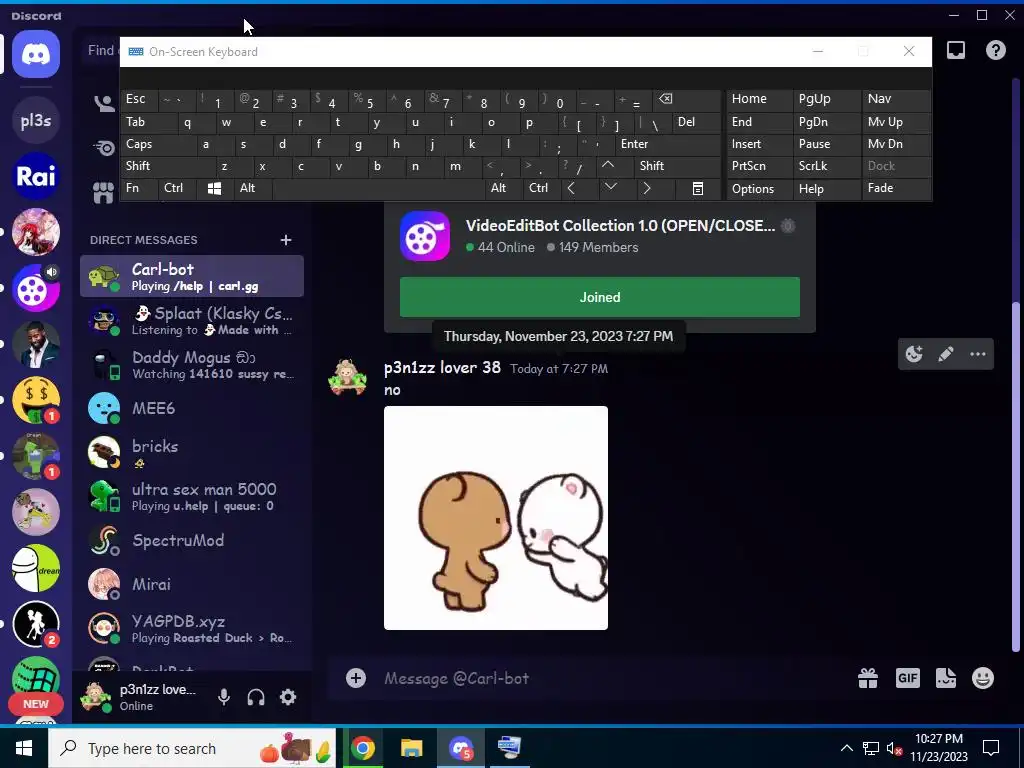Viewport: 1024px width, 768px height.
Task: Click Backspace key on On-Screen Keyboard
Action: tap(688, 99)
